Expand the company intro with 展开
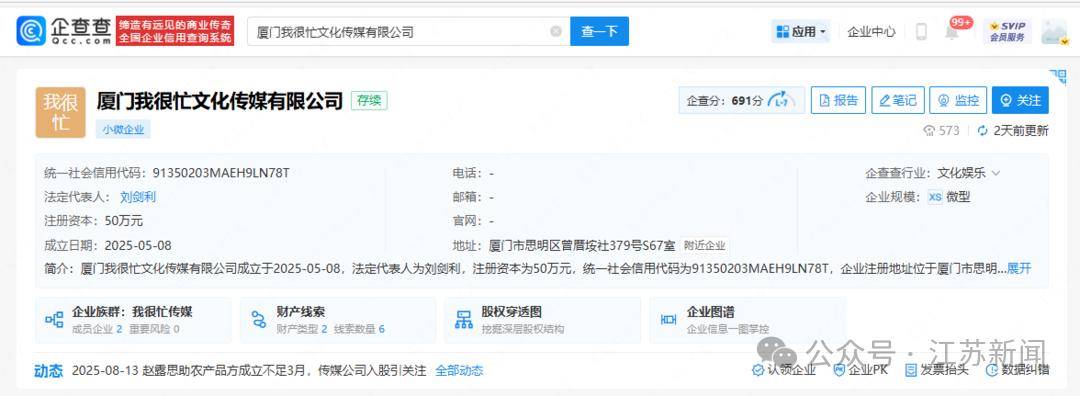Image resolution: width=1080 pixels, height=396 pixels. 1019,269
